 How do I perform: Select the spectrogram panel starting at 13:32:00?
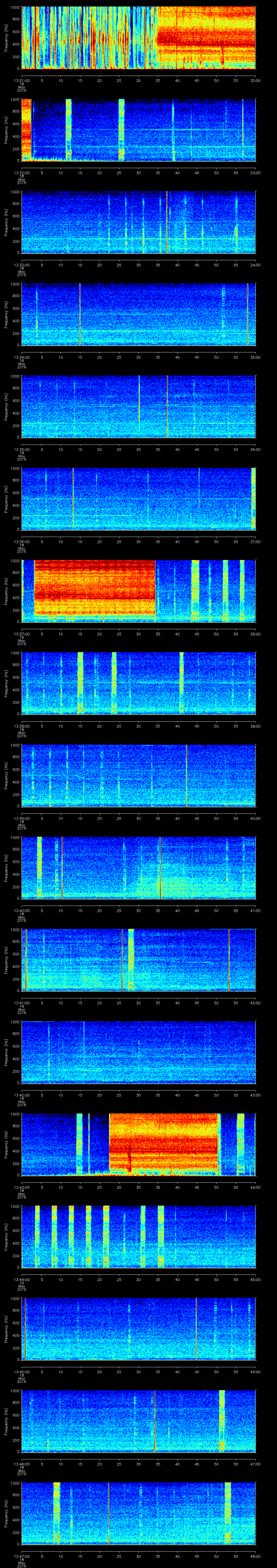point(138,130)
